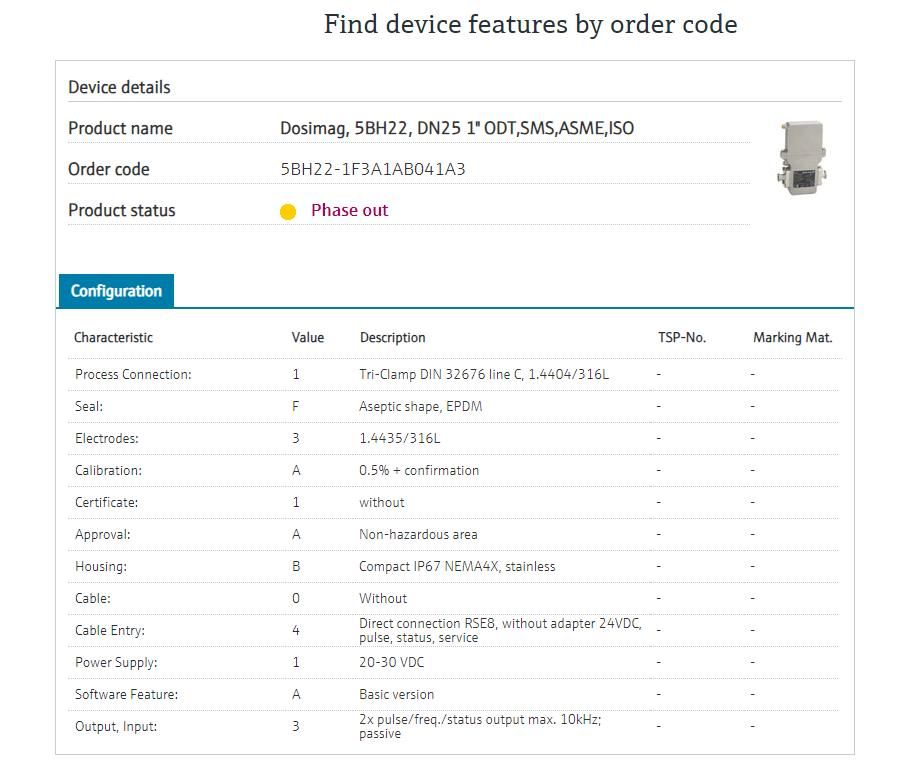Image resolution: width=901 pixels, height=783 pixels.
Task: Click the Tri-Clamp DIN 32676 description
Action: click(484, 374)
